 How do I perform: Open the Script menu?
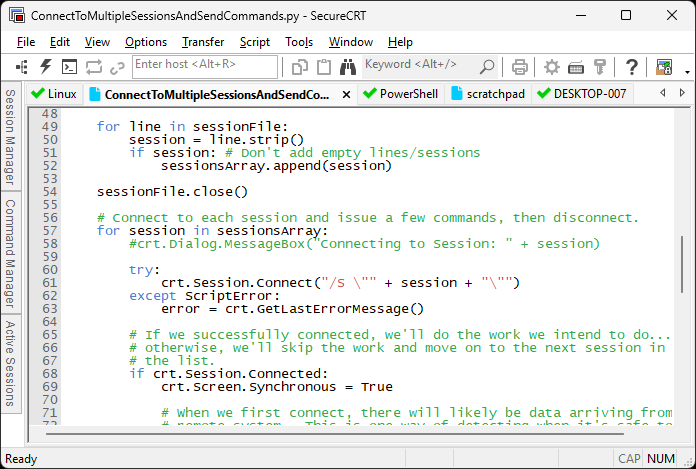[x=254, y=42]
